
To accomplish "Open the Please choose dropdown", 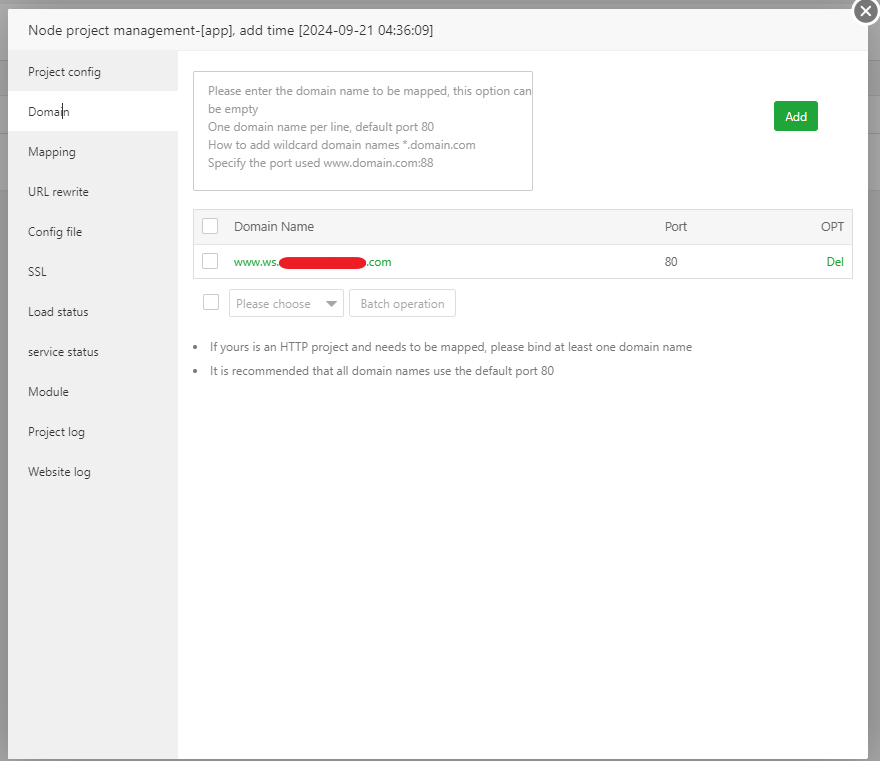I will click(x=286, y=304).
